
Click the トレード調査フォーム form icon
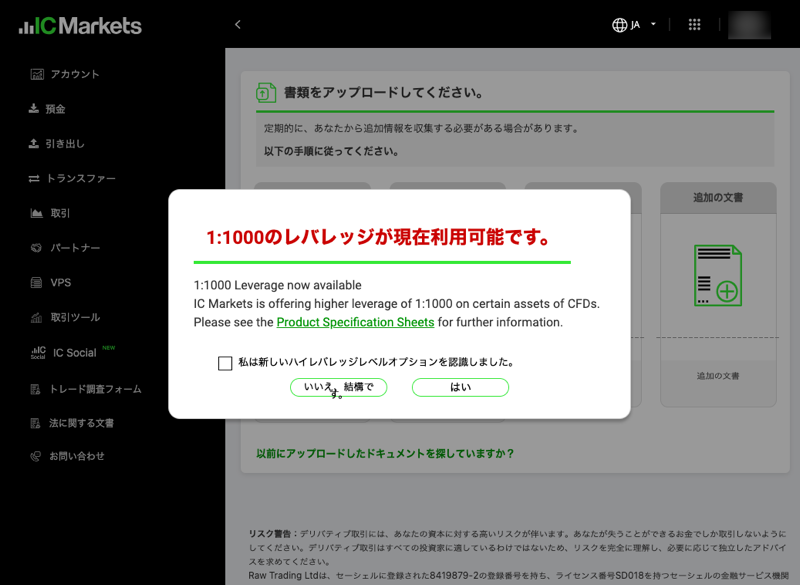[35, 390]
